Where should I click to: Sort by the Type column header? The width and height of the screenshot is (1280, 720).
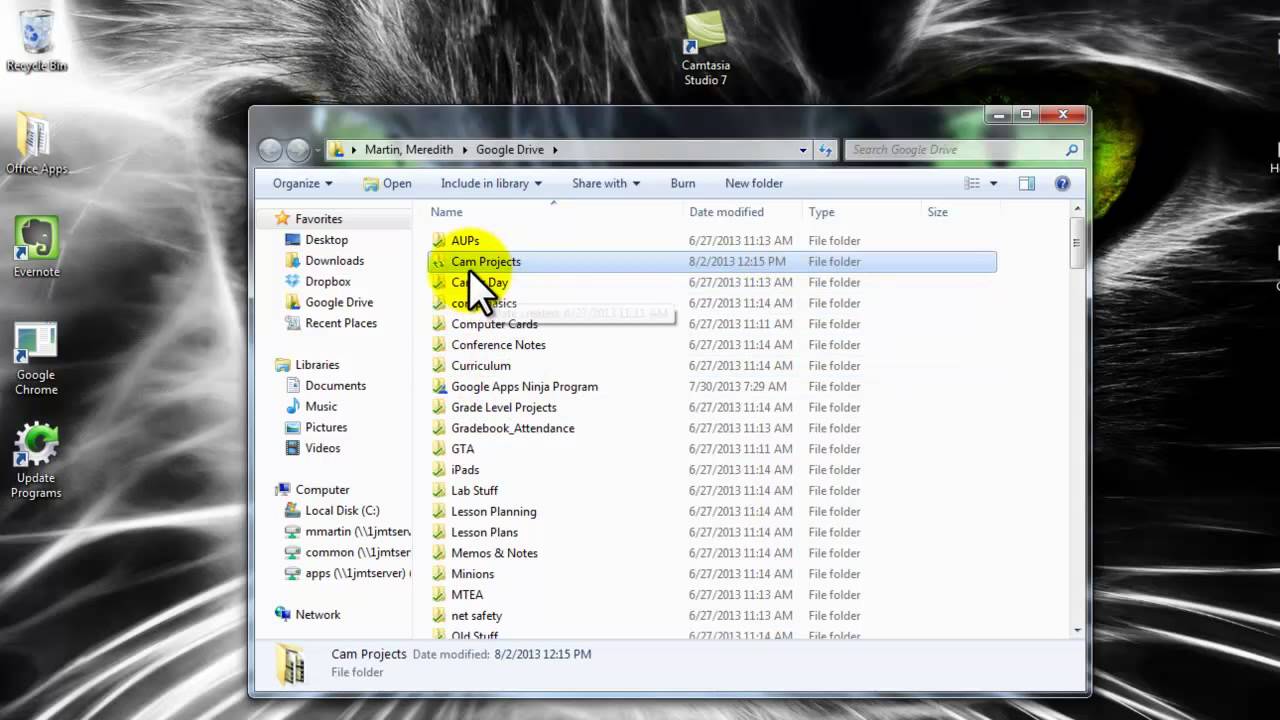862,212
